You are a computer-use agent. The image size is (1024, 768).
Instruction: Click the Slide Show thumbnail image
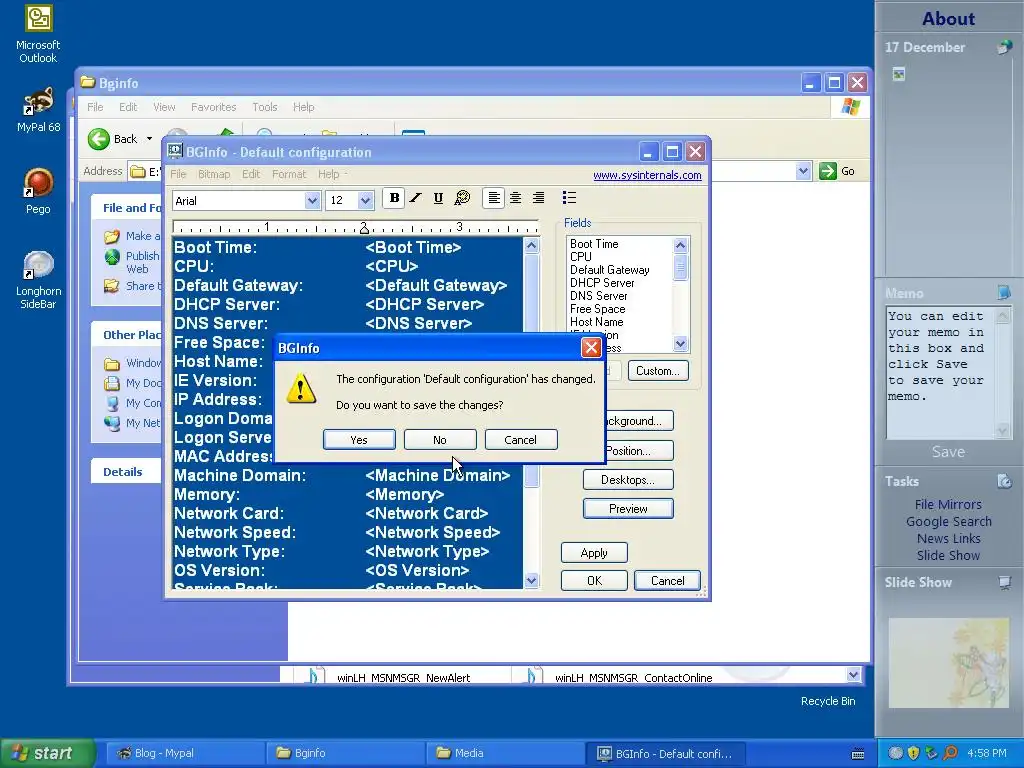click(x=948, y=662)
